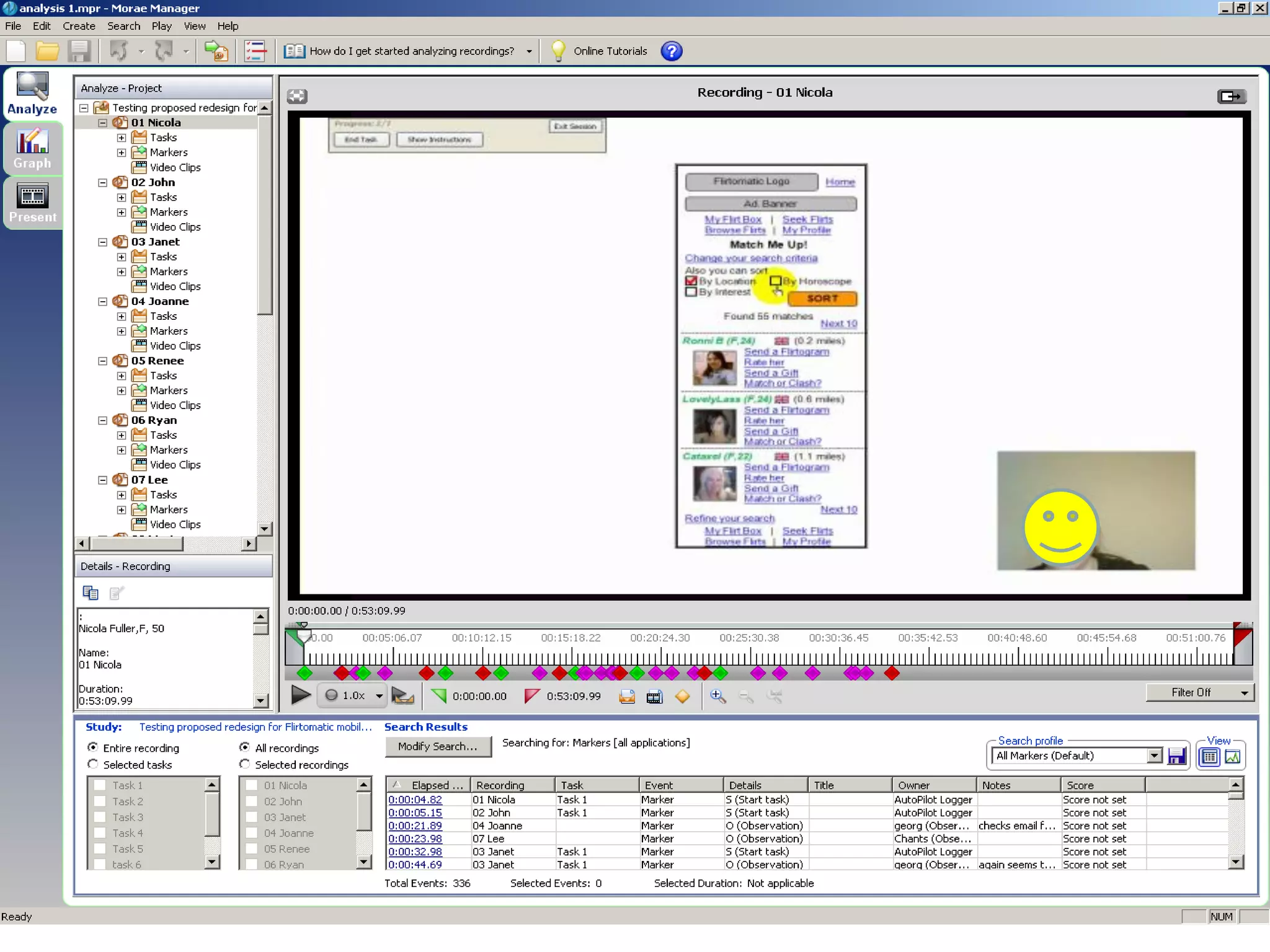The image size is (1270, 952).
Task: Select the Selected recordings radio button
Action: point(244,764)
